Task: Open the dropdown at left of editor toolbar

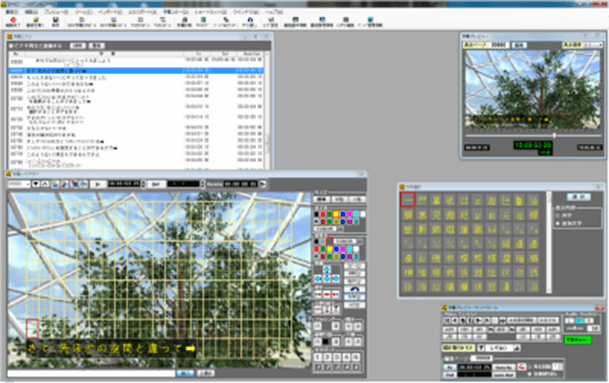Action: point(19,184)
